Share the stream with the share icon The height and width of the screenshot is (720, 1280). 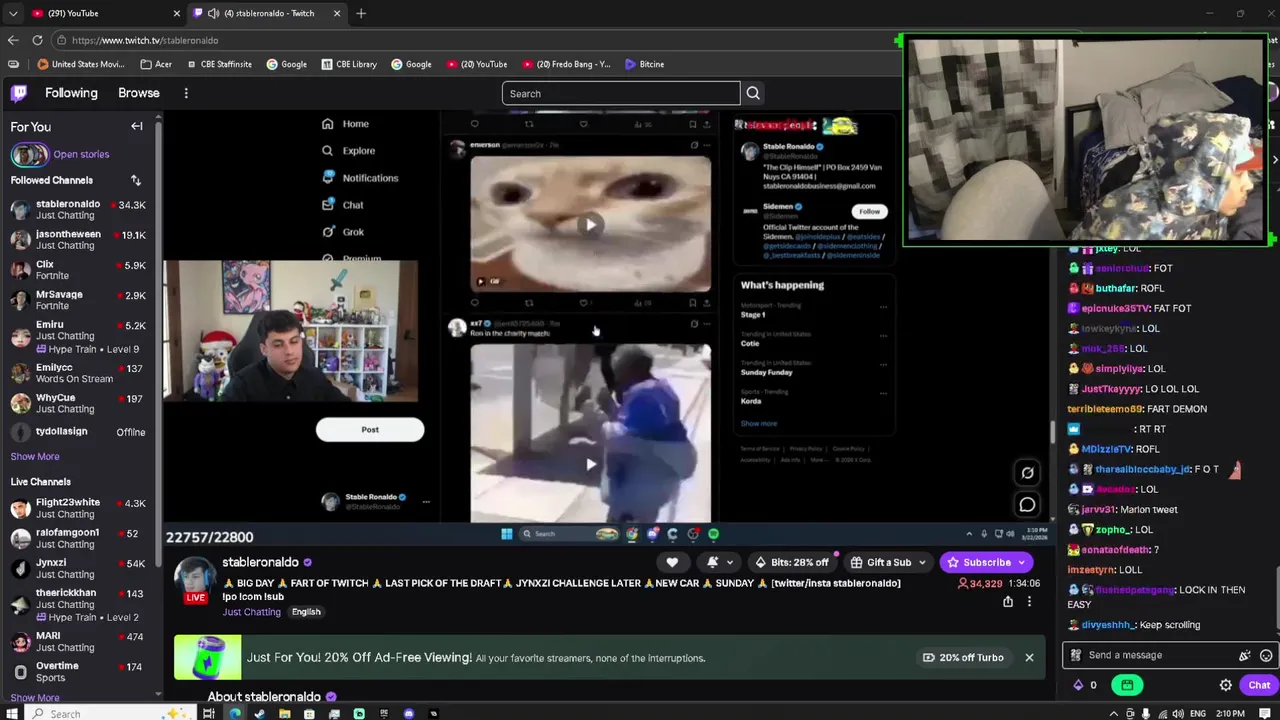(x=1008, y=601)
